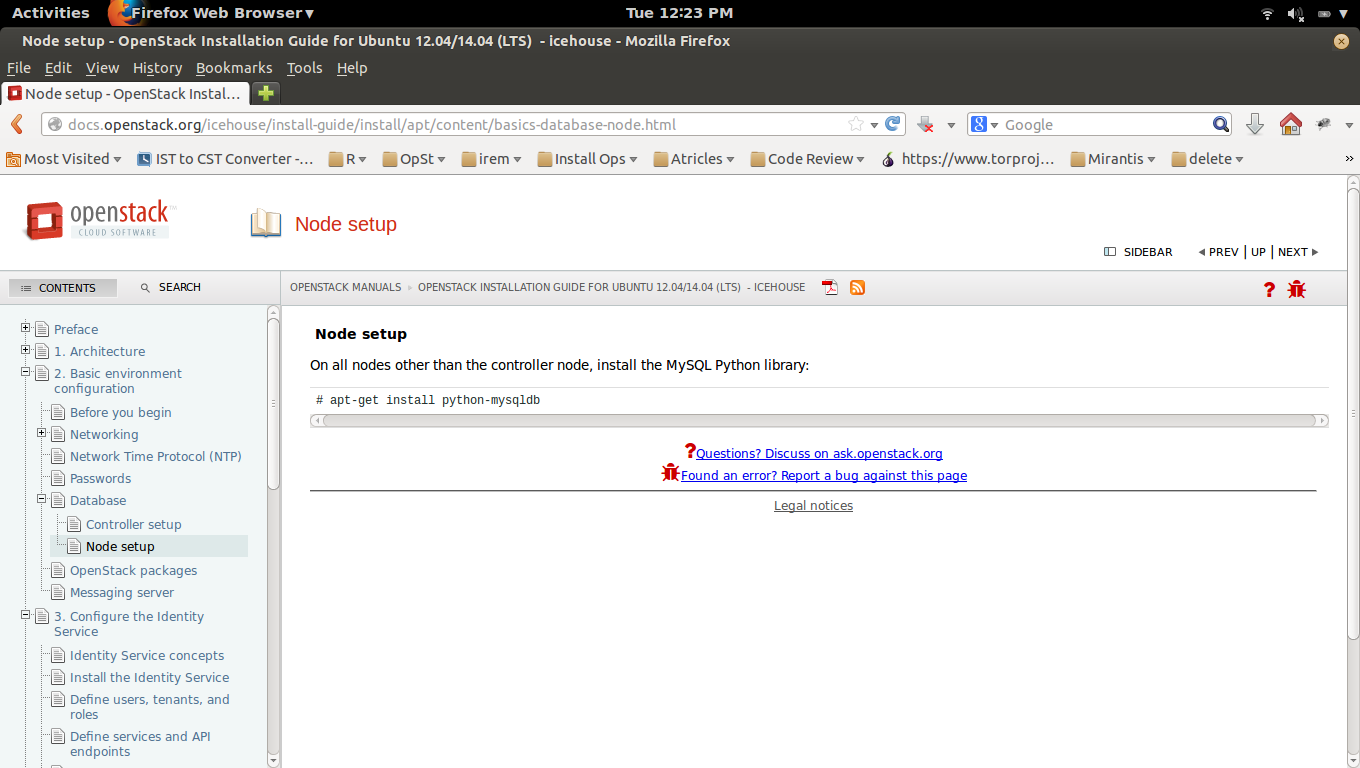Open a new tab with plus icon

tap(265, 93)
